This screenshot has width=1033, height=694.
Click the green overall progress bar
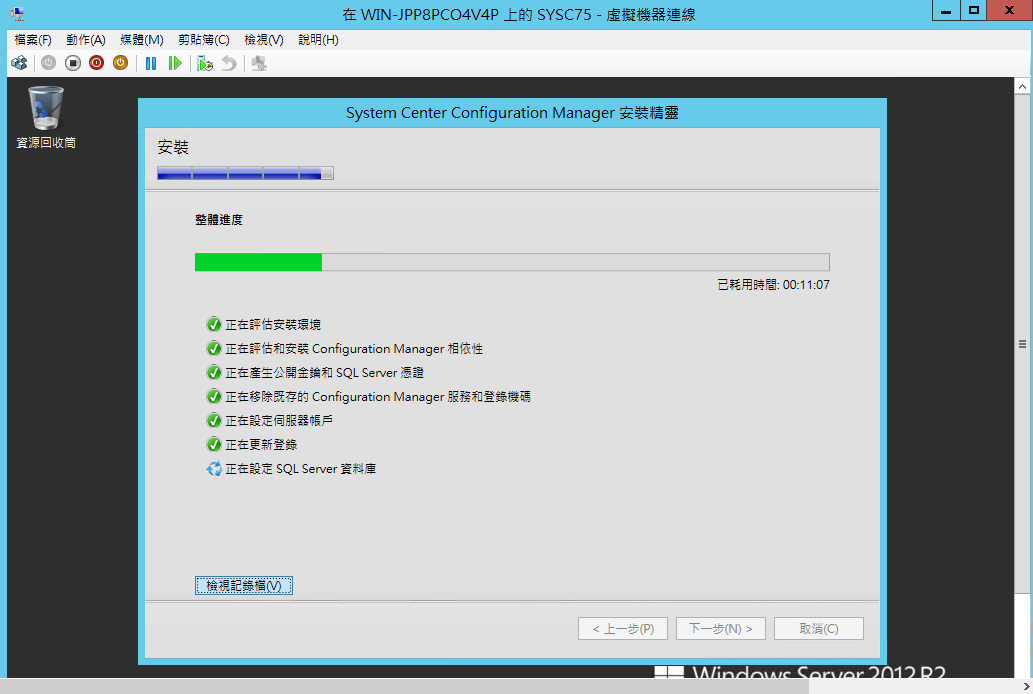click(512, 262)
